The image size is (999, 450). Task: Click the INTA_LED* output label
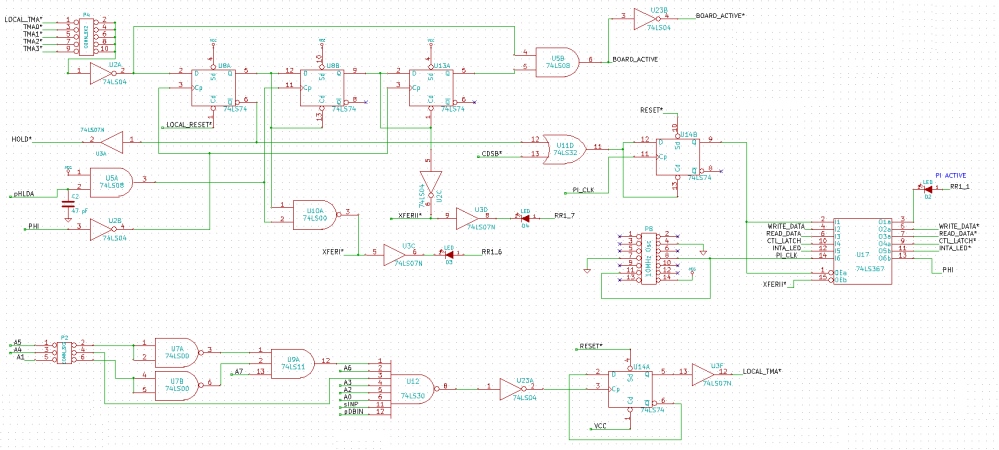pyautogui.click(x=956, y=248)
